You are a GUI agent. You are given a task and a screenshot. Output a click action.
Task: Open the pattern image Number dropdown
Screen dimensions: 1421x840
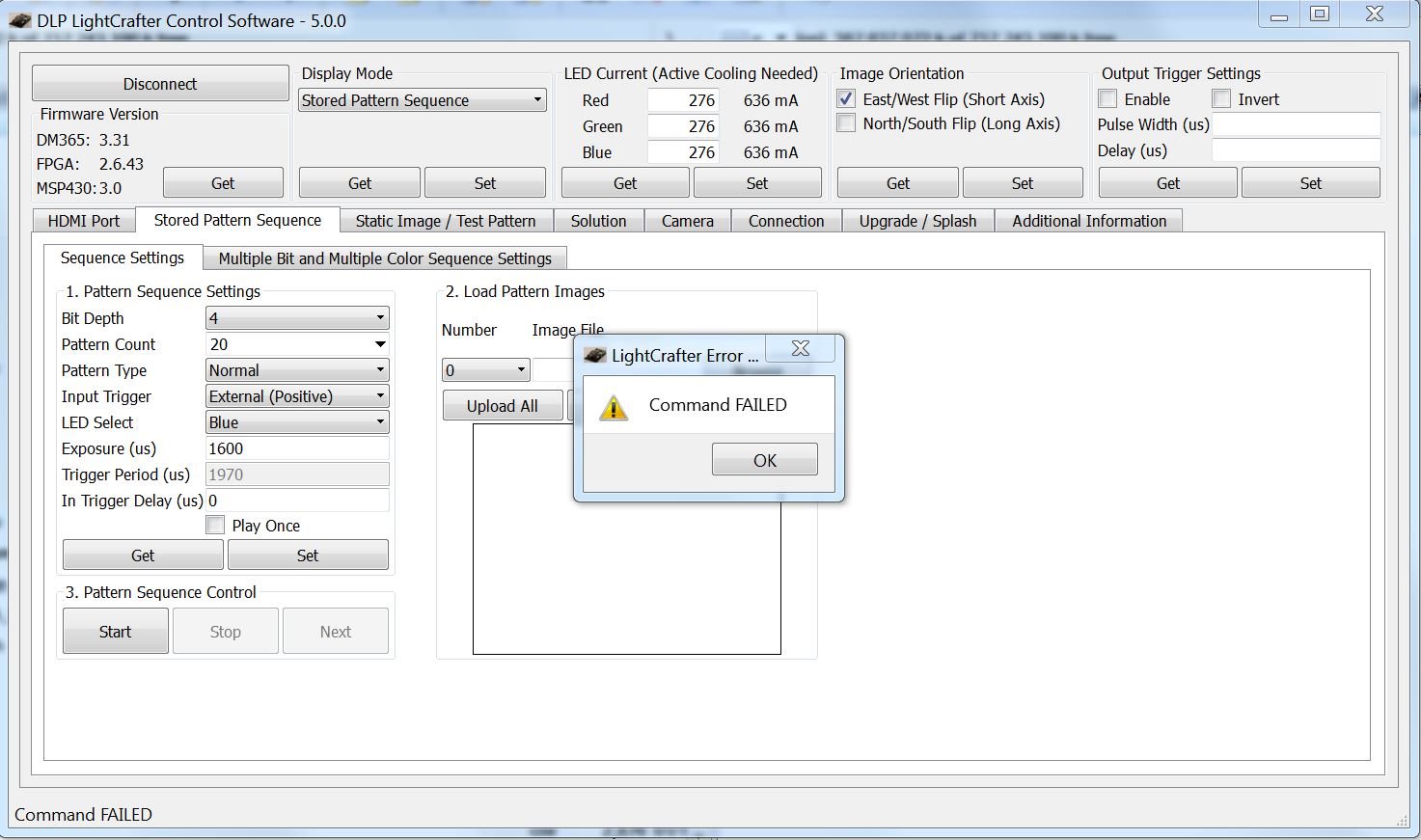[x=486, y=370]
